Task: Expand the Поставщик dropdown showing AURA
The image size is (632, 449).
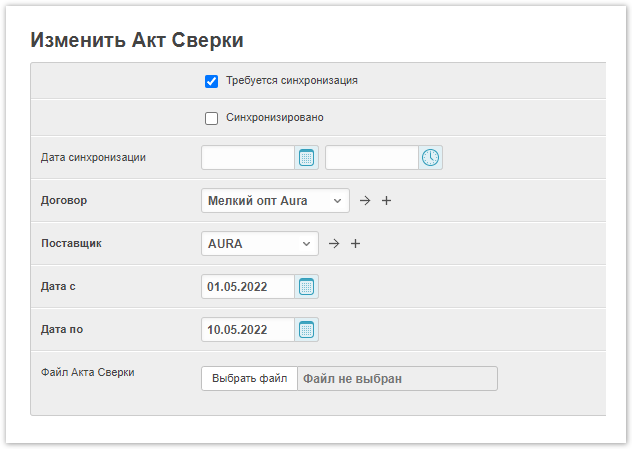Action: click(259, 244)
